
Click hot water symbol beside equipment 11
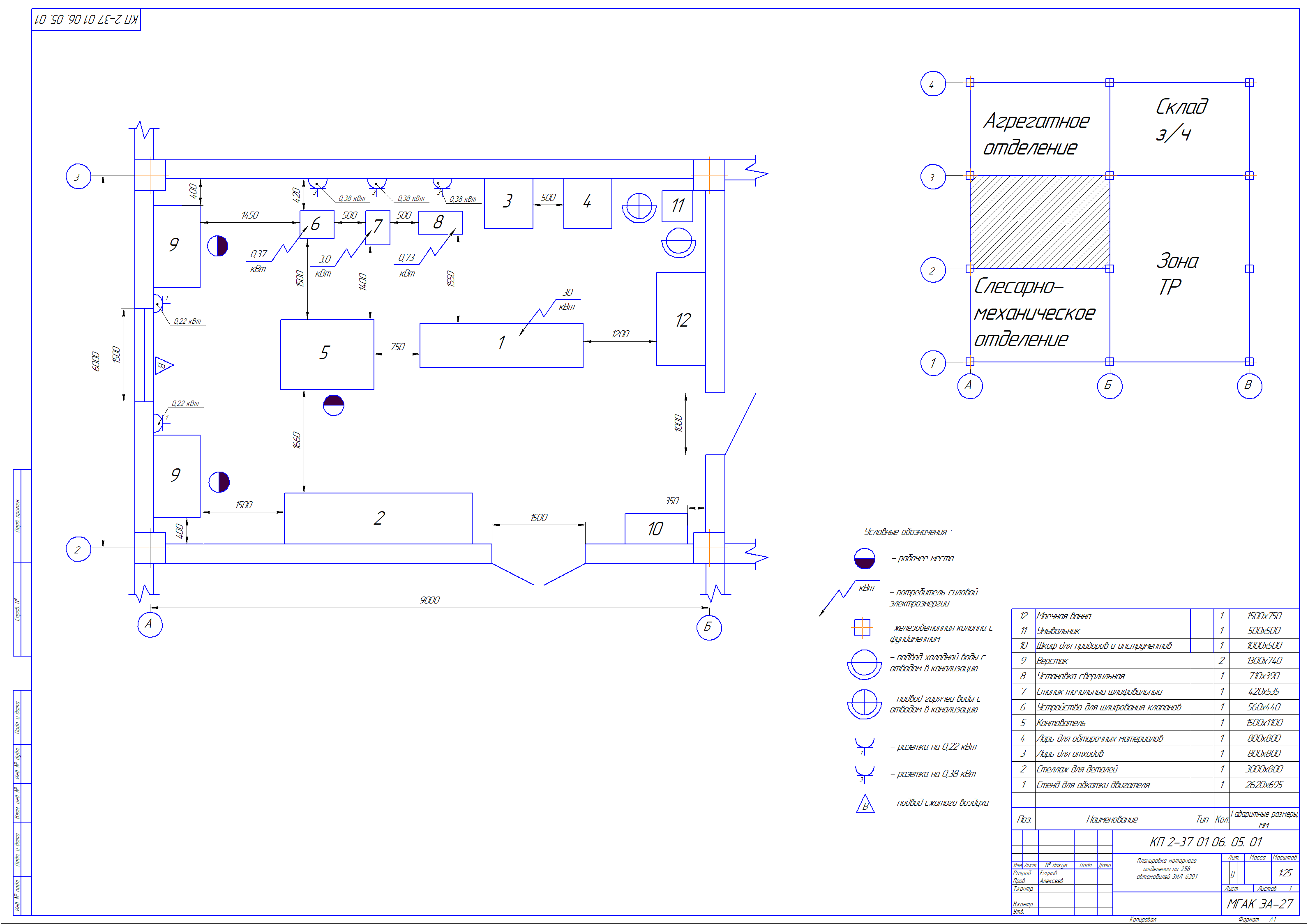[x=639, y=207]
